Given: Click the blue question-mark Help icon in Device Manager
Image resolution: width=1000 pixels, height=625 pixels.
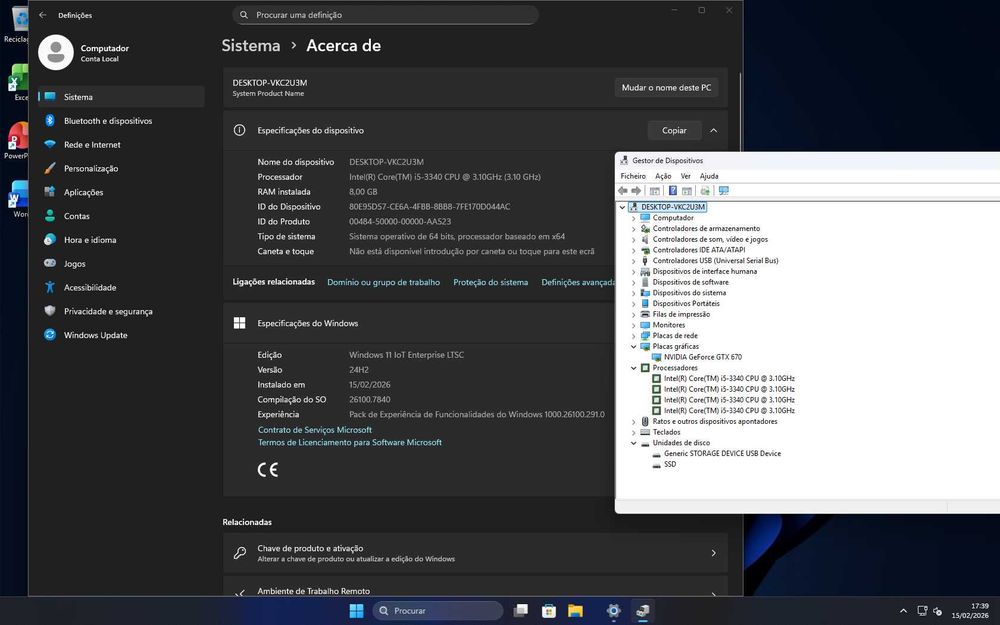Looking at the screenshot, I should tap(672, 191).
